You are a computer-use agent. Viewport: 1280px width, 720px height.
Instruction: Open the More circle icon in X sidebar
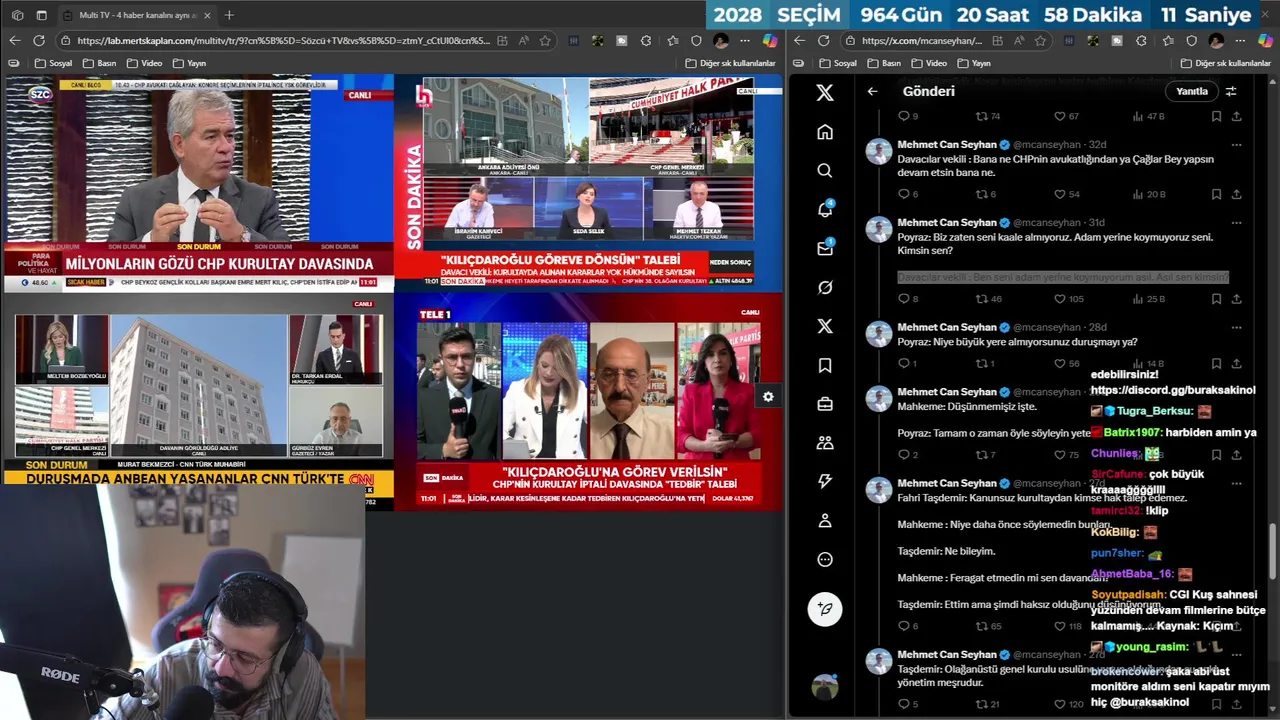pos(825,559)
